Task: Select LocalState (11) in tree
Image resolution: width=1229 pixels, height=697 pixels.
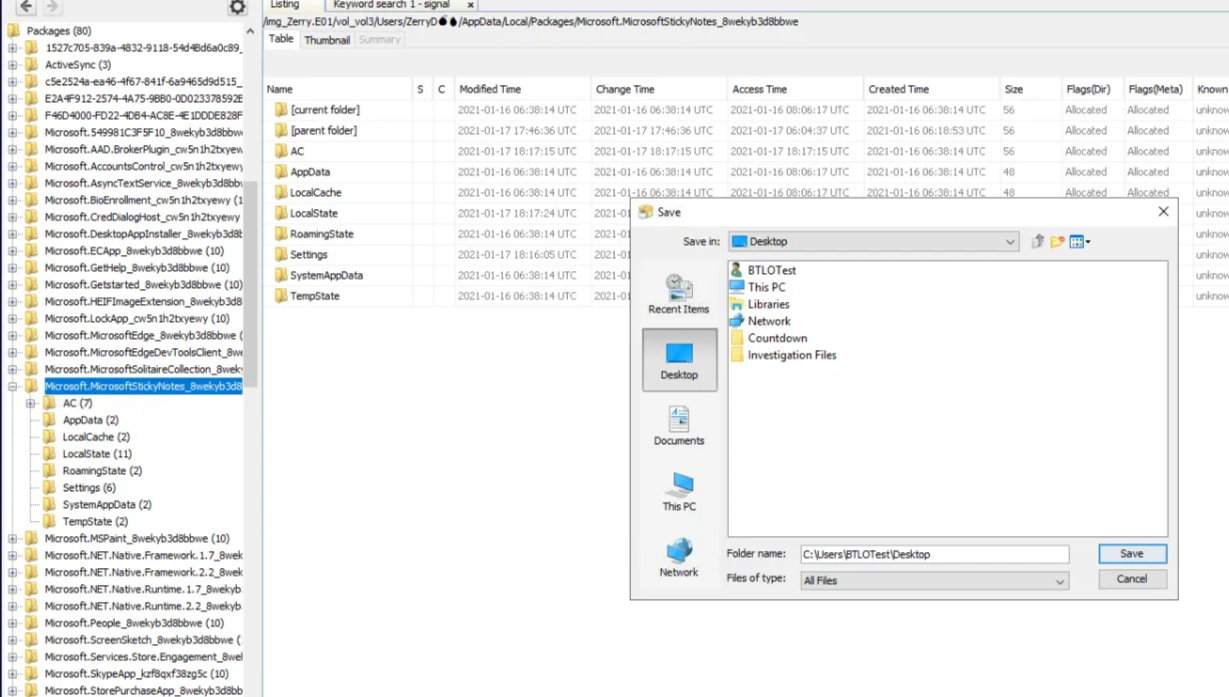Action: [x=97, y=454]
